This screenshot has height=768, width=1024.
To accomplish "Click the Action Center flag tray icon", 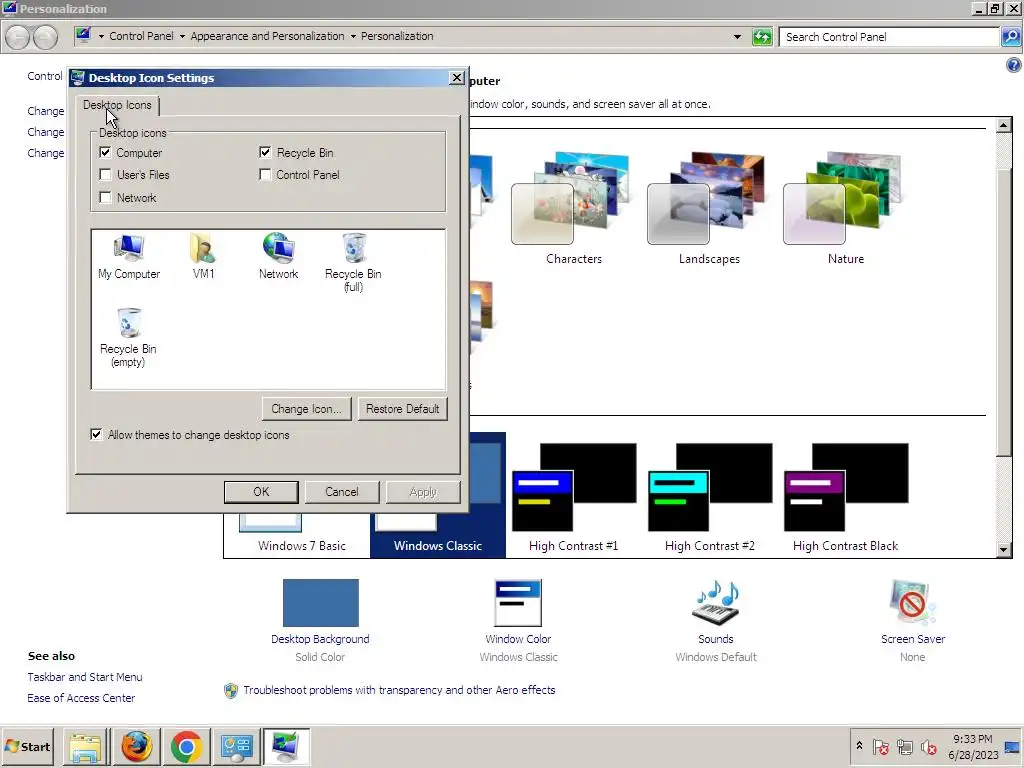I will pyautogui.click(x=880, y=746).
